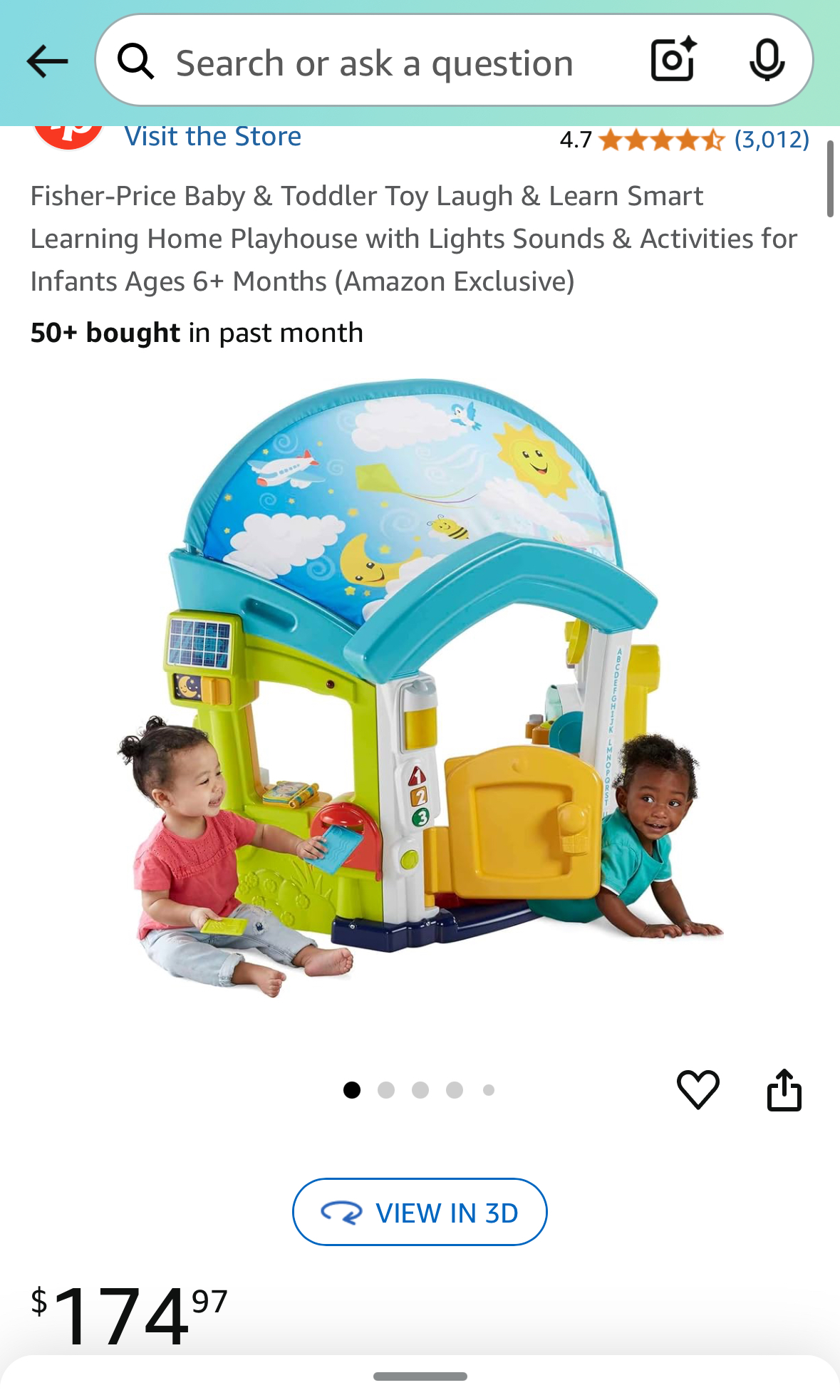Screen dimensions: 840x1400
Task: Tap the 3D rotate icon in the View button
Action: tap(341, 1212)
